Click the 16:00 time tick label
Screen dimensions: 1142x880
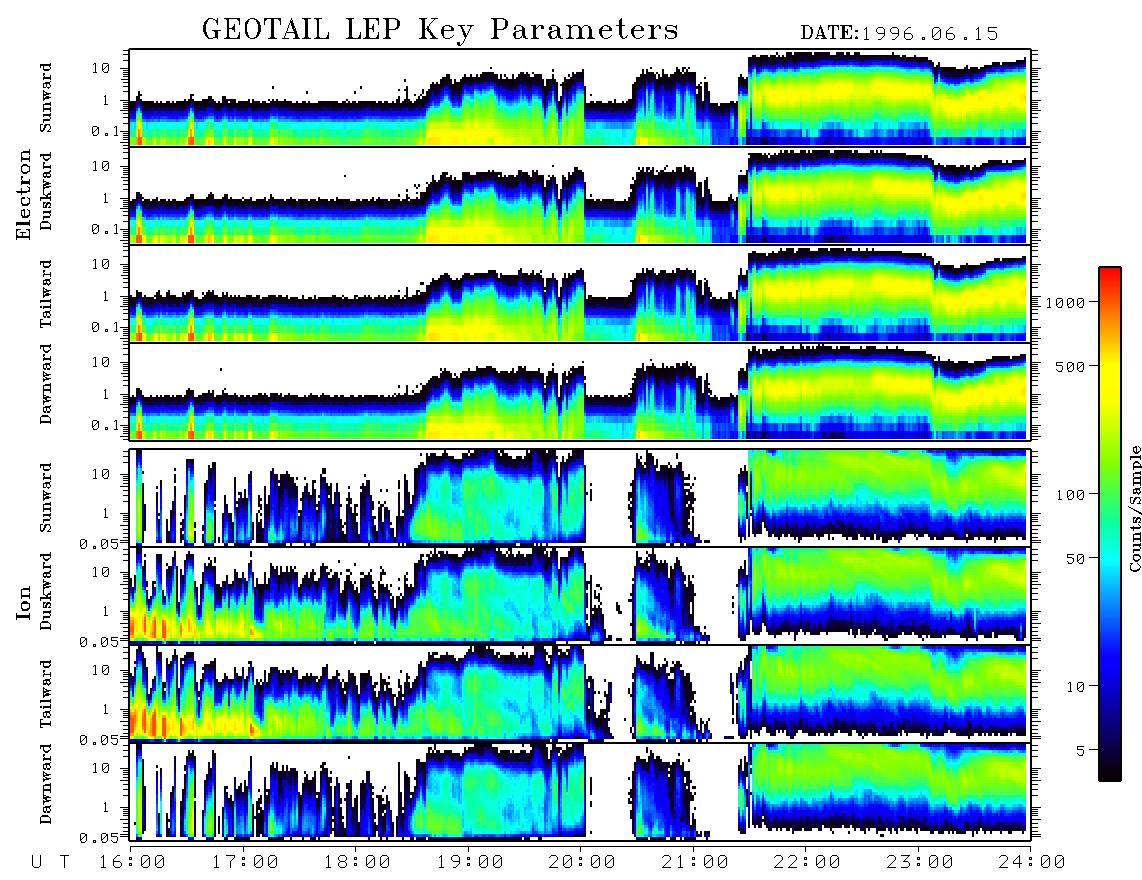[132, 863]
